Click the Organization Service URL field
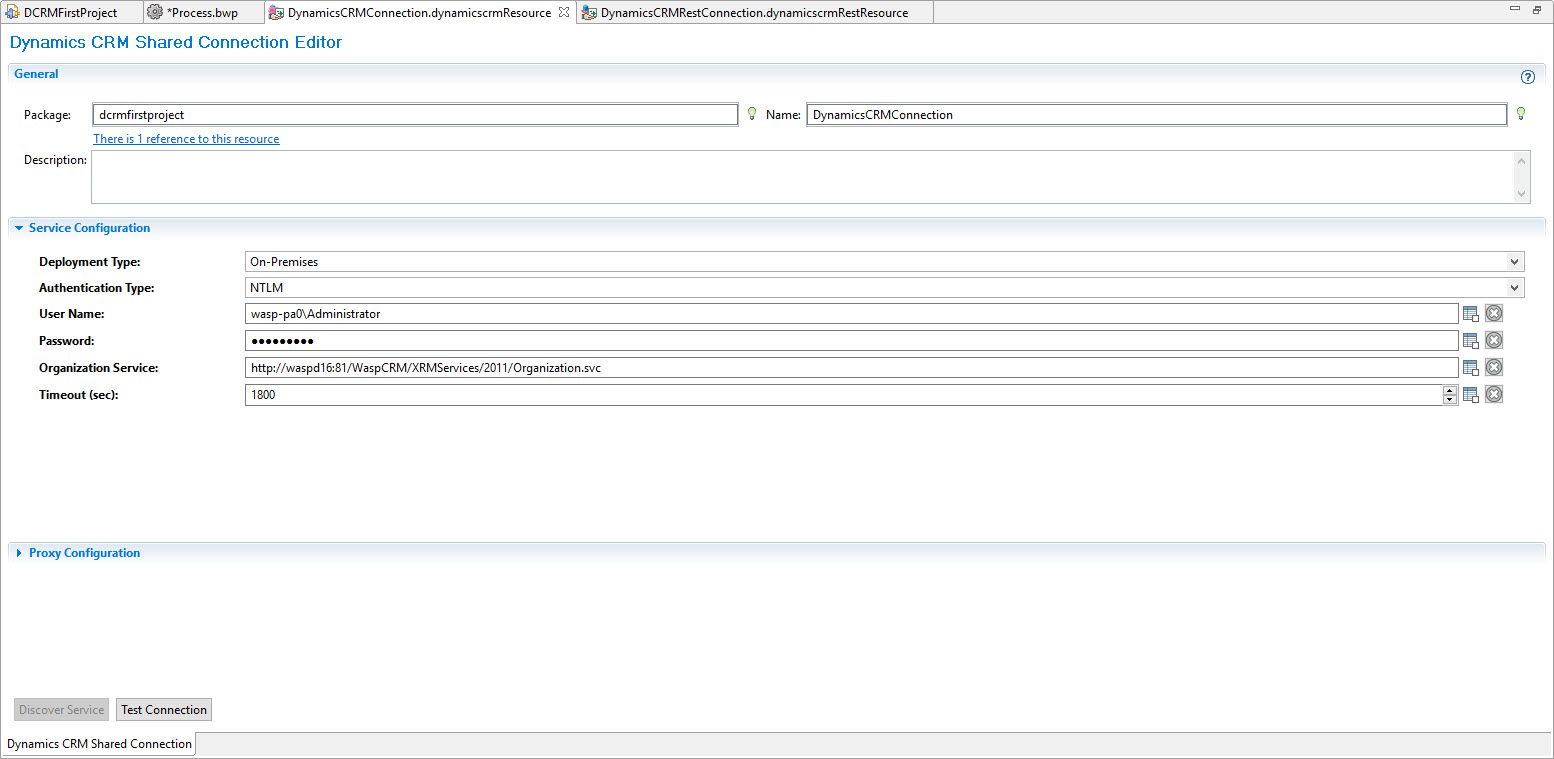 tap(851, 368)
